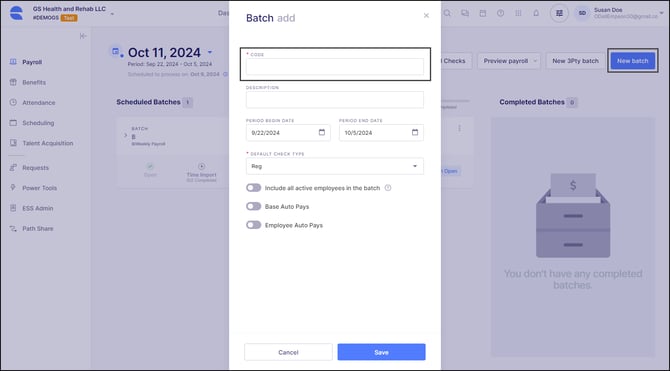Open ESS Admin in the sidebar

click(x=38, y=208)
